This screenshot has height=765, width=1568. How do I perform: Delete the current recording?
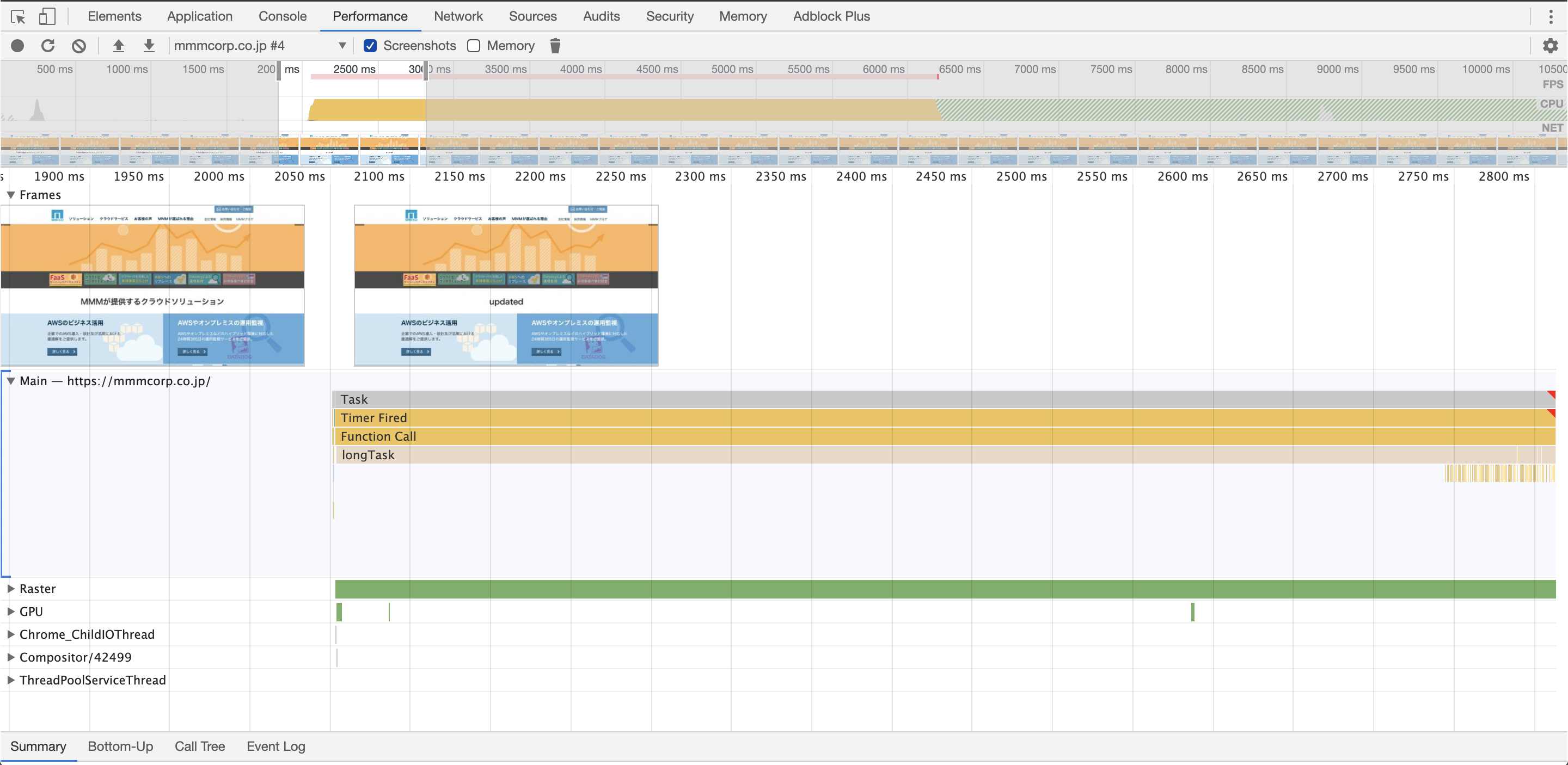555,45
